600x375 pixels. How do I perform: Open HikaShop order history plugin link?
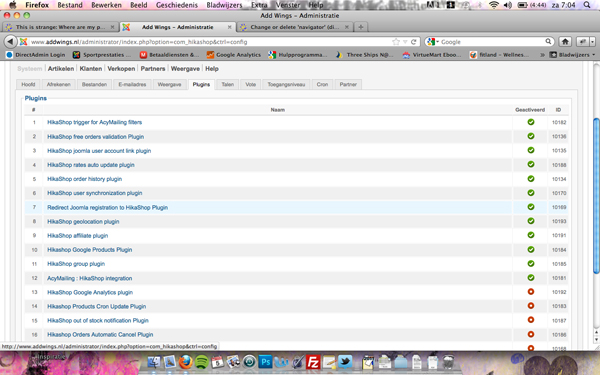(85, 179)
